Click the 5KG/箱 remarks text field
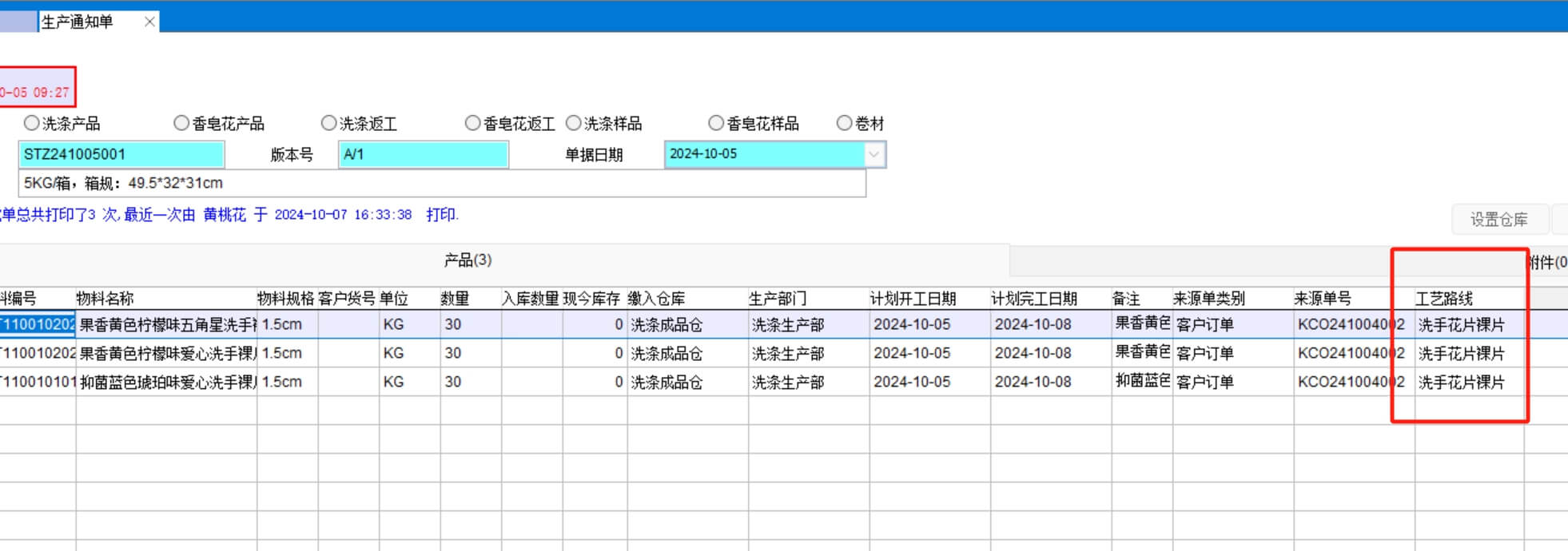 tap(441, 184)
